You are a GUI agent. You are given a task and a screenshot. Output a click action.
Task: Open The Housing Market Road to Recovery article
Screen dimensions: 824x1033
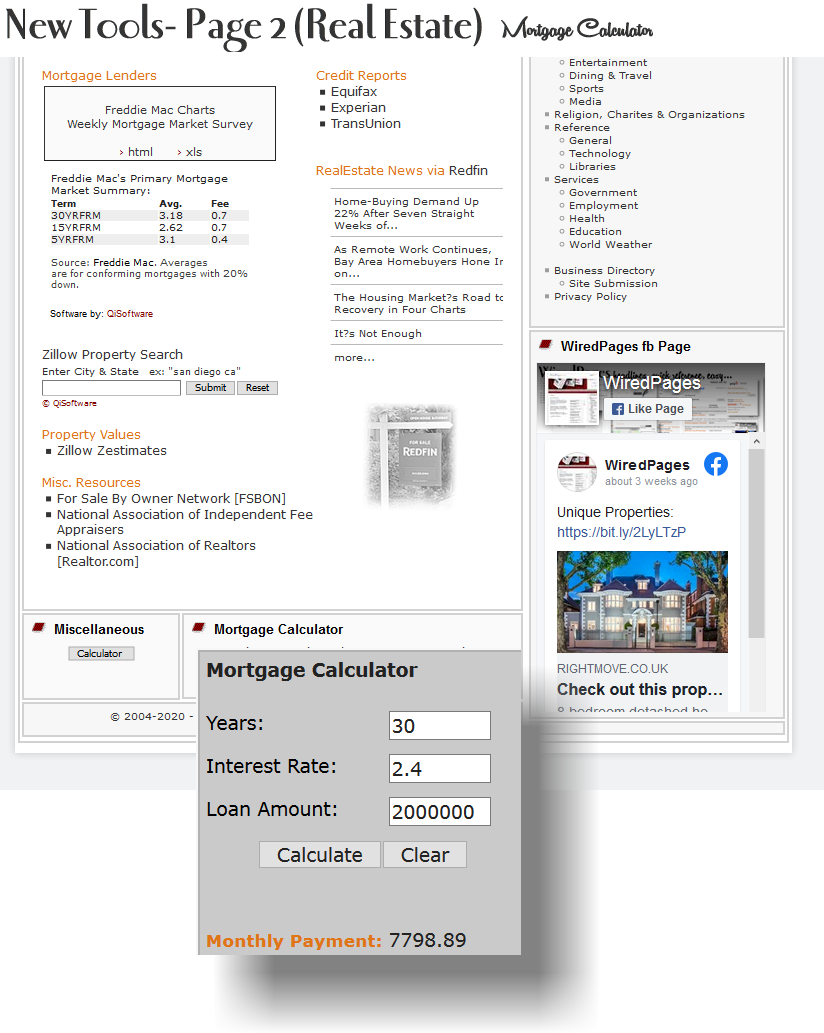pyautogui.click(x=418, y=303)
